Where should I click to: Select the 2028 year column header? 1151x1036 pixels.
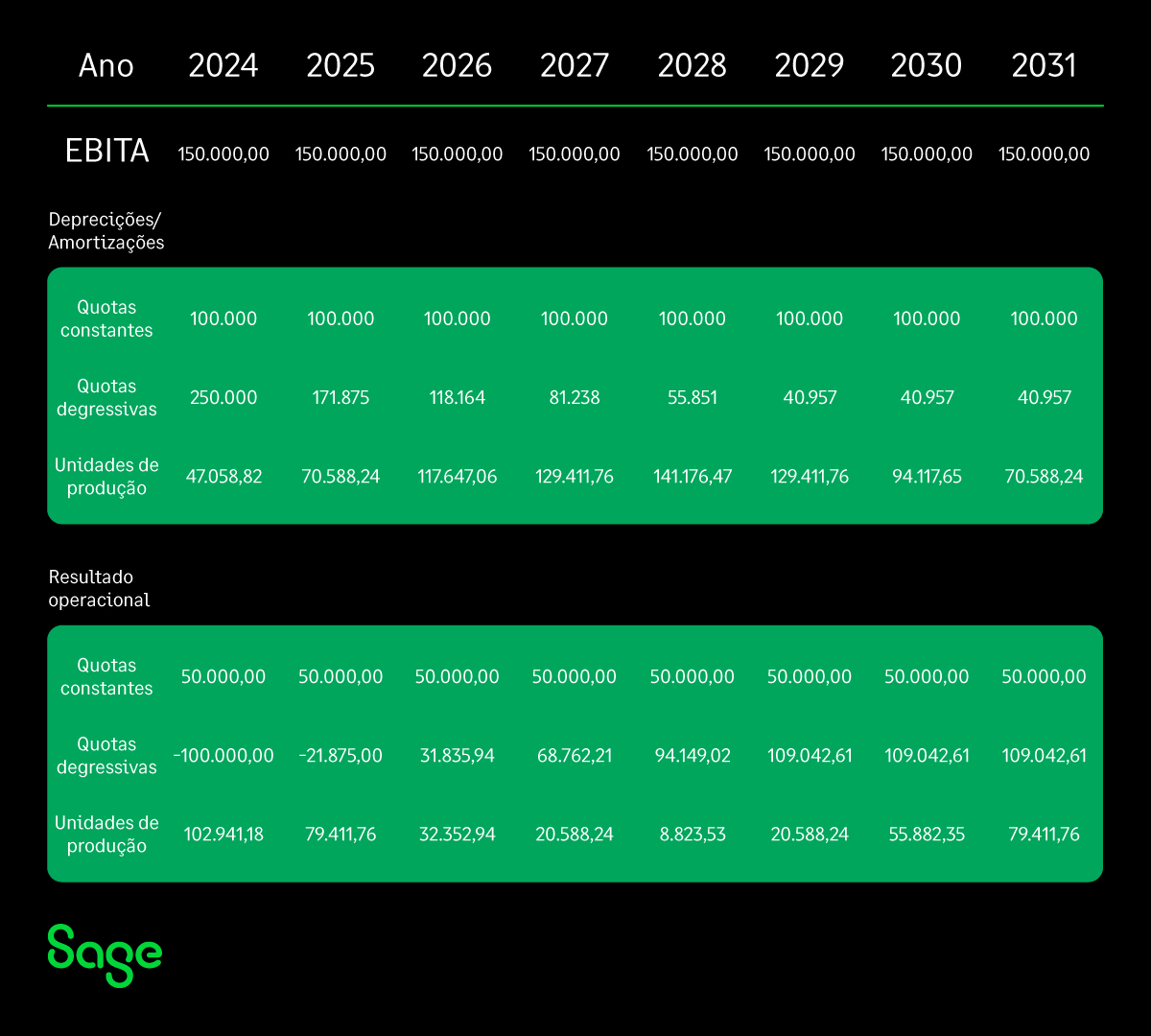(x=692, y=65)
